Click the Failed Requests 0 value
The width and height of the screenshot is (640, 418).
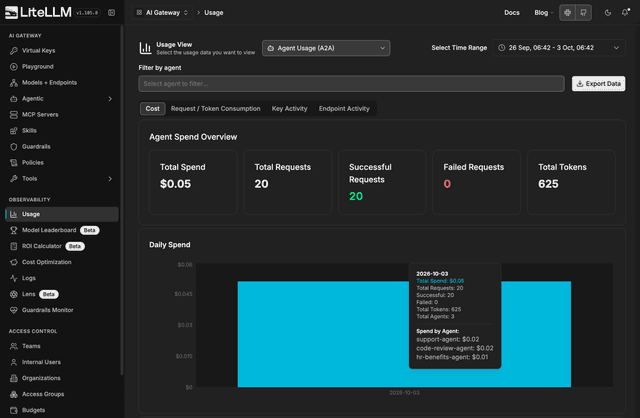tap(447, 184)
